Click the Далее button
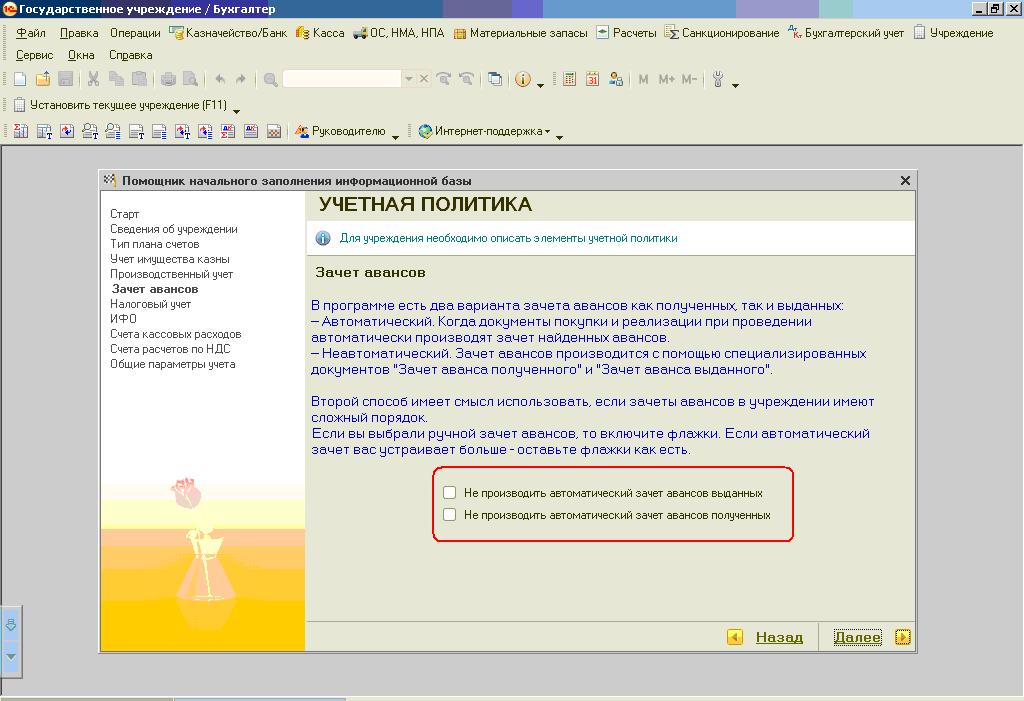Viewport: 1024px width, 701px height. click(x=857, y=637)
